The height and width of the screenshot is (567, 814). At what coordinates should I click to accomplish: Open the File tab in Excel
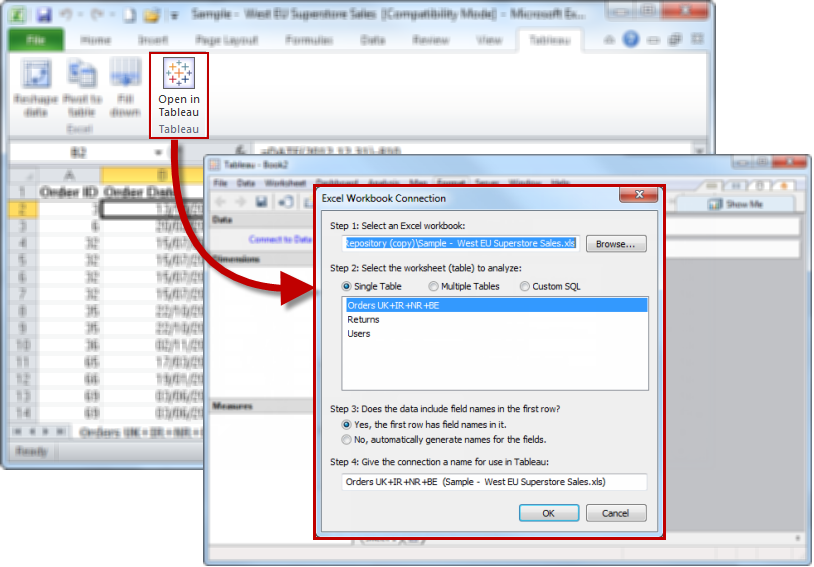point(36,40)
